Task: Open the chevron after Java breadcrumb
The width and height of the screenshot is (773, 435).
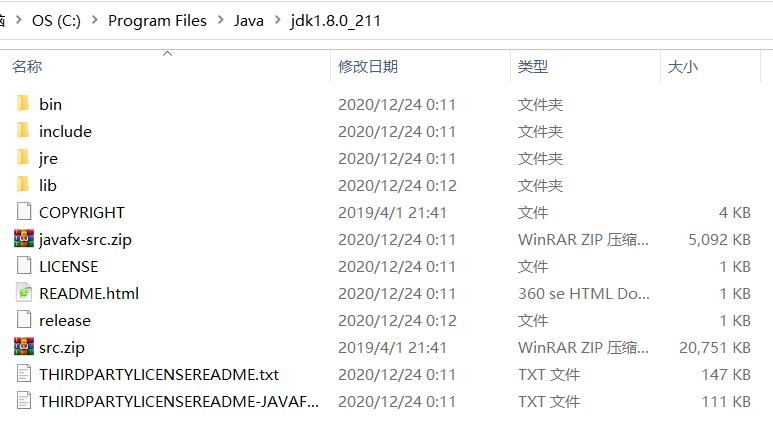Action: [278, 20]
